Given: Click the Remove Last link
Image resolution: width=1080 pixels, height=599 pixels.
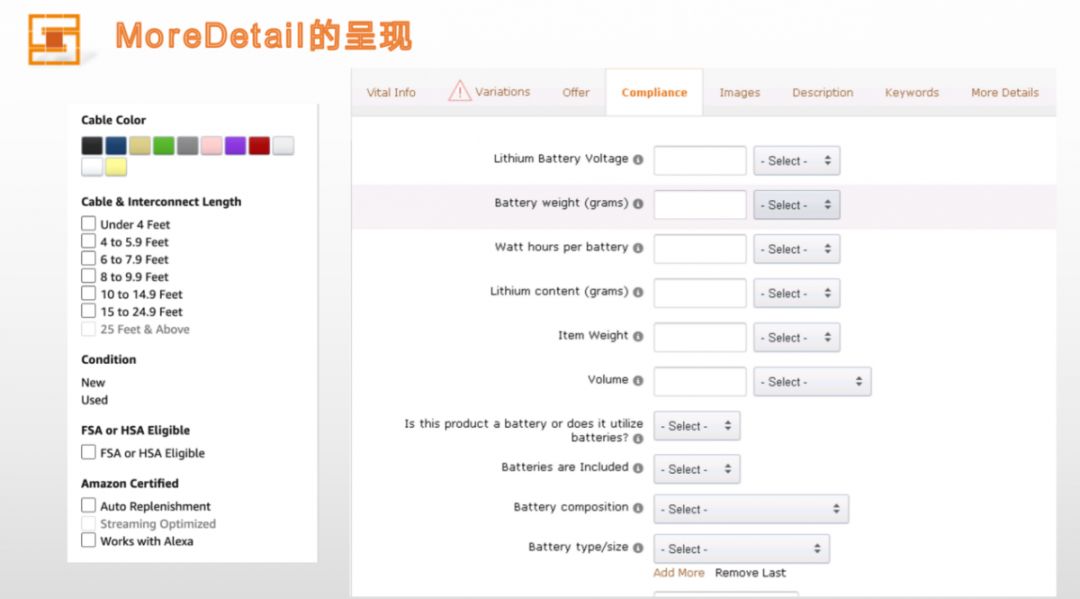Looking at the screenshot, I should click(x=750, y=573).
